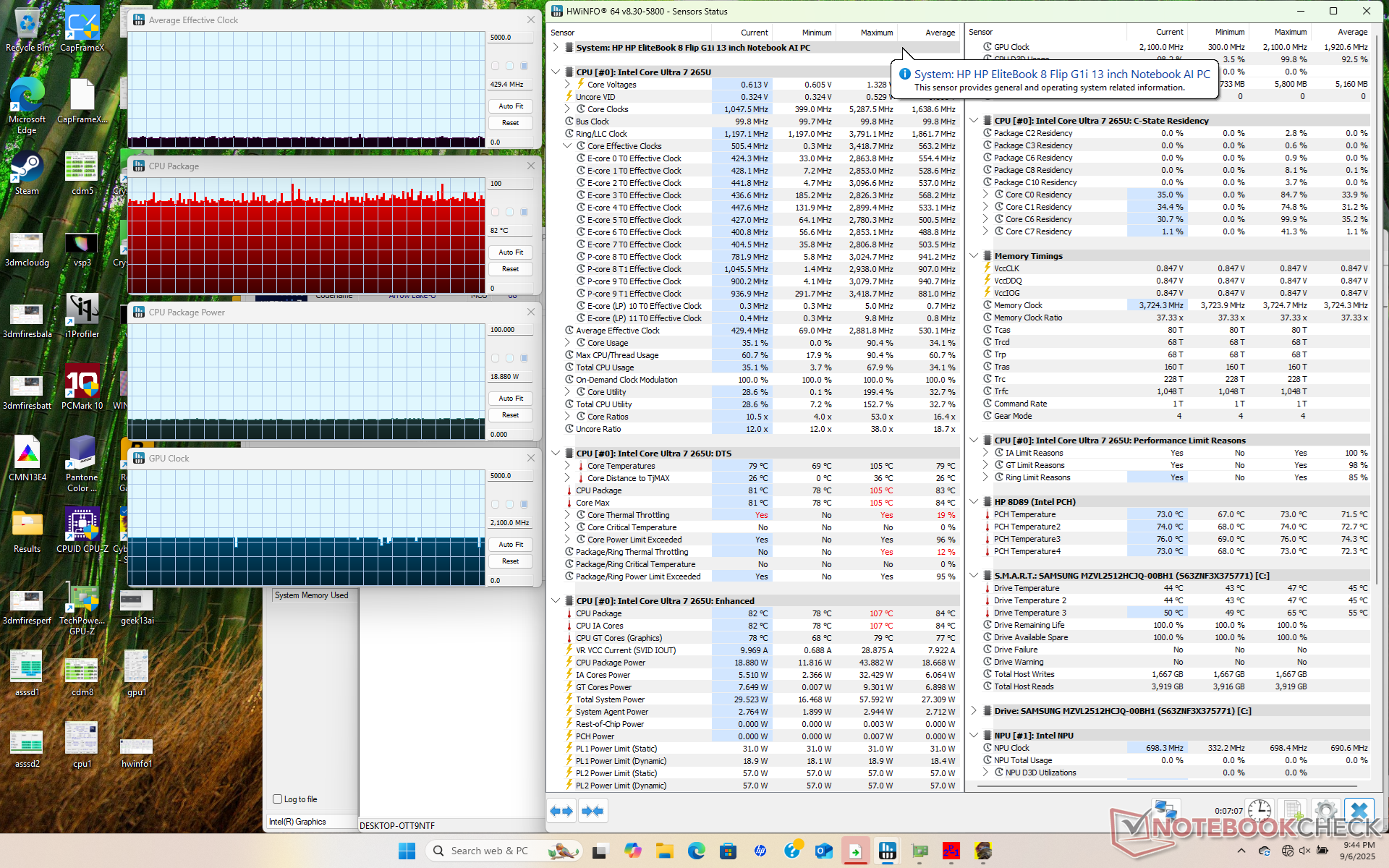Expand the Core Clocks row
This screenshot has width=1389, height=868.
[567, 109]
